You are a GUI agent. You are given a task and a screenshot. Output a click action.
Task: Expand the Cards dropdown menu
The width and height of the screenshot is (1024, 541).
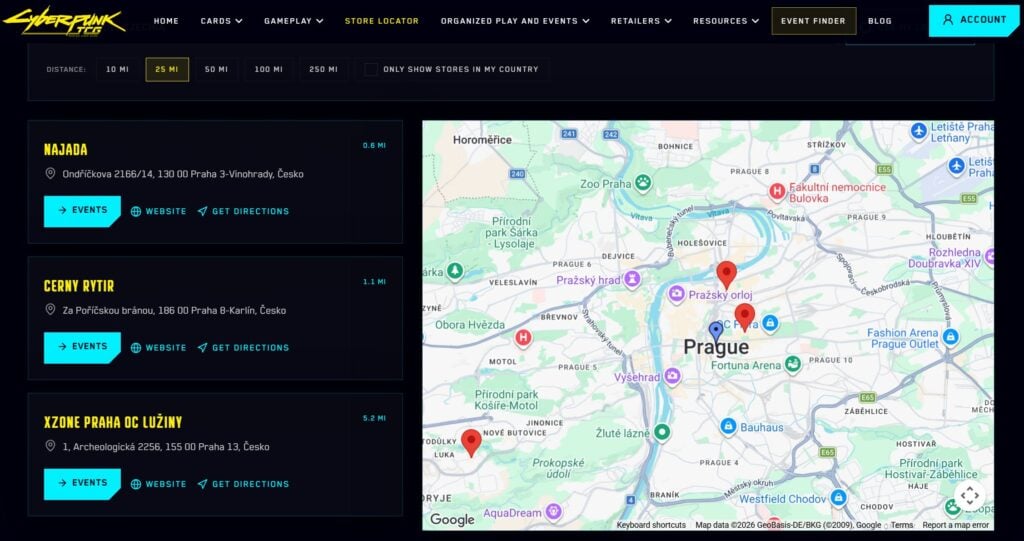coord(221,21)
